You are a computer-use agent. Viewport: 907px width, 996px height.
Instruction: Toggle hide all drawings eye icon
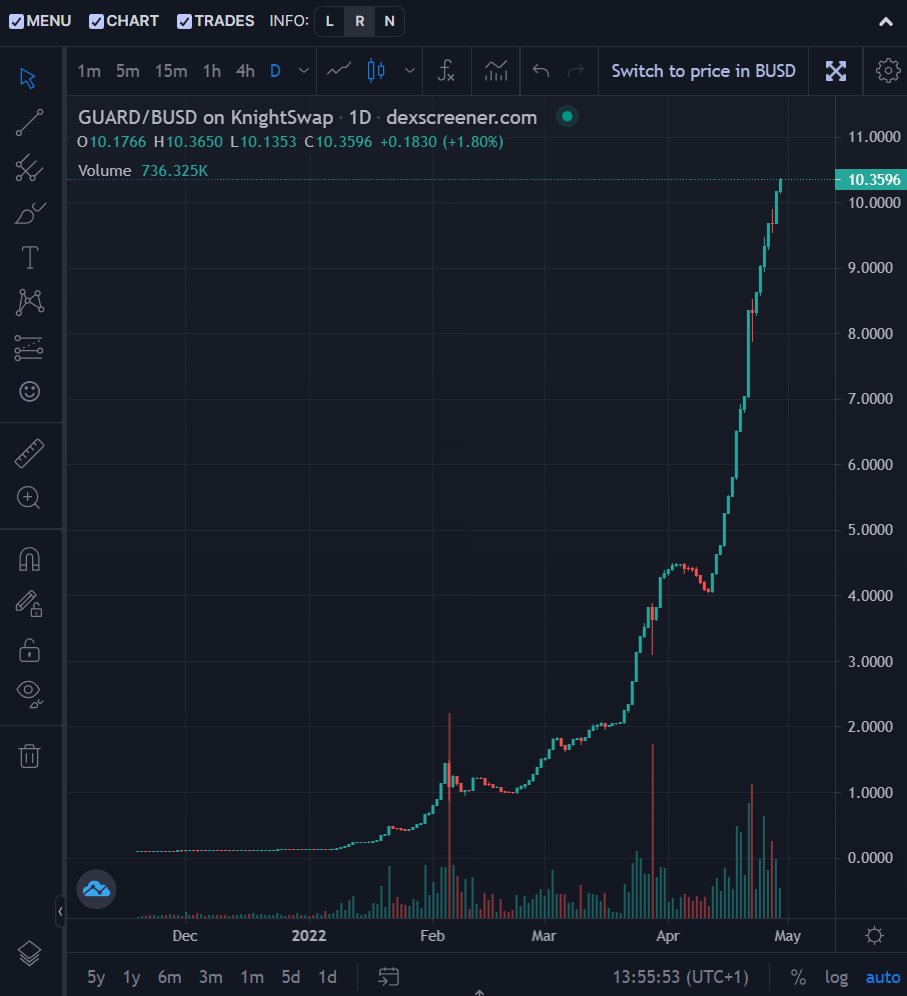coord(29,693)
